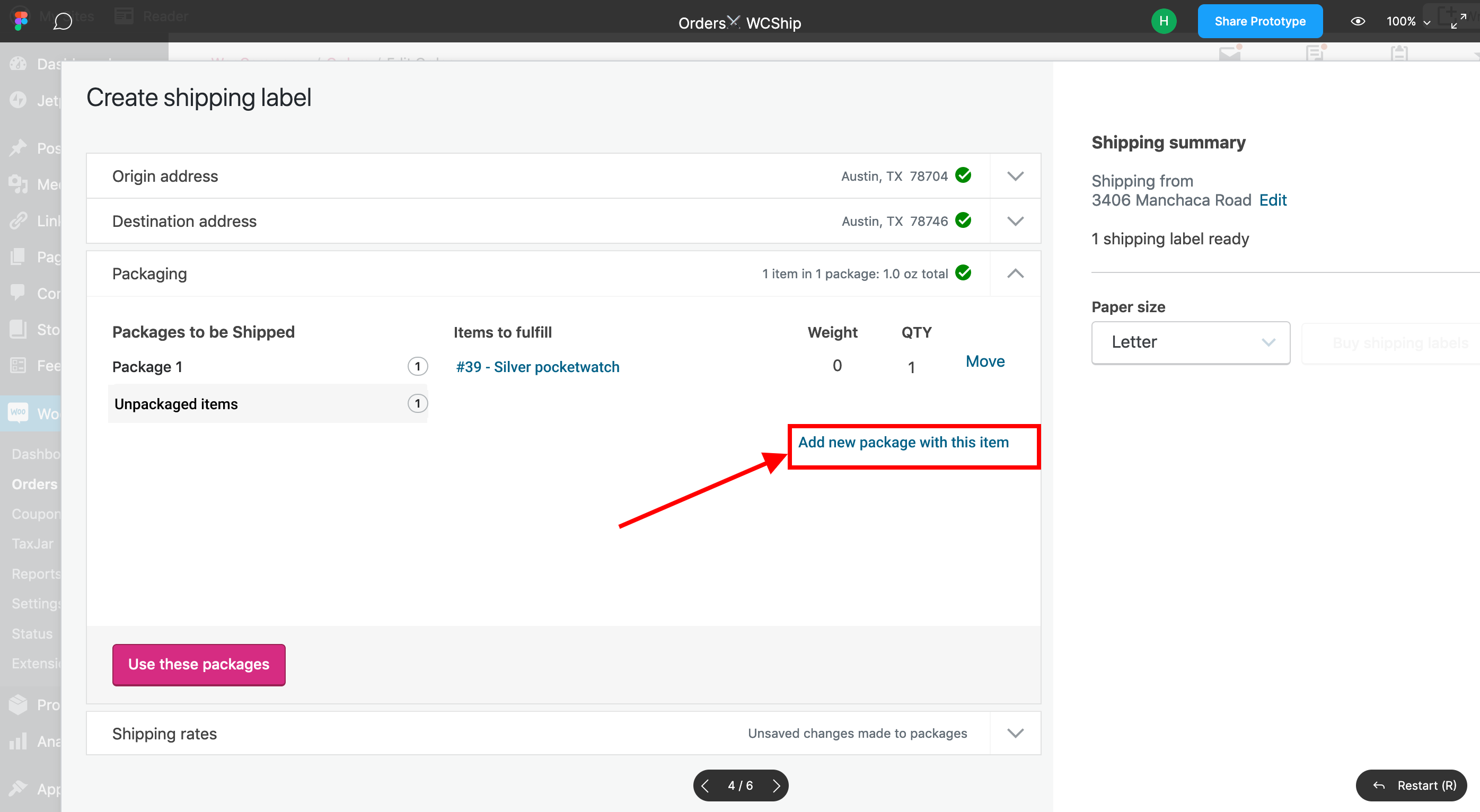Screen dimensions: 1480x812
Task: Click the Appearance brush icon in sidebar
Action: point(18,789)
